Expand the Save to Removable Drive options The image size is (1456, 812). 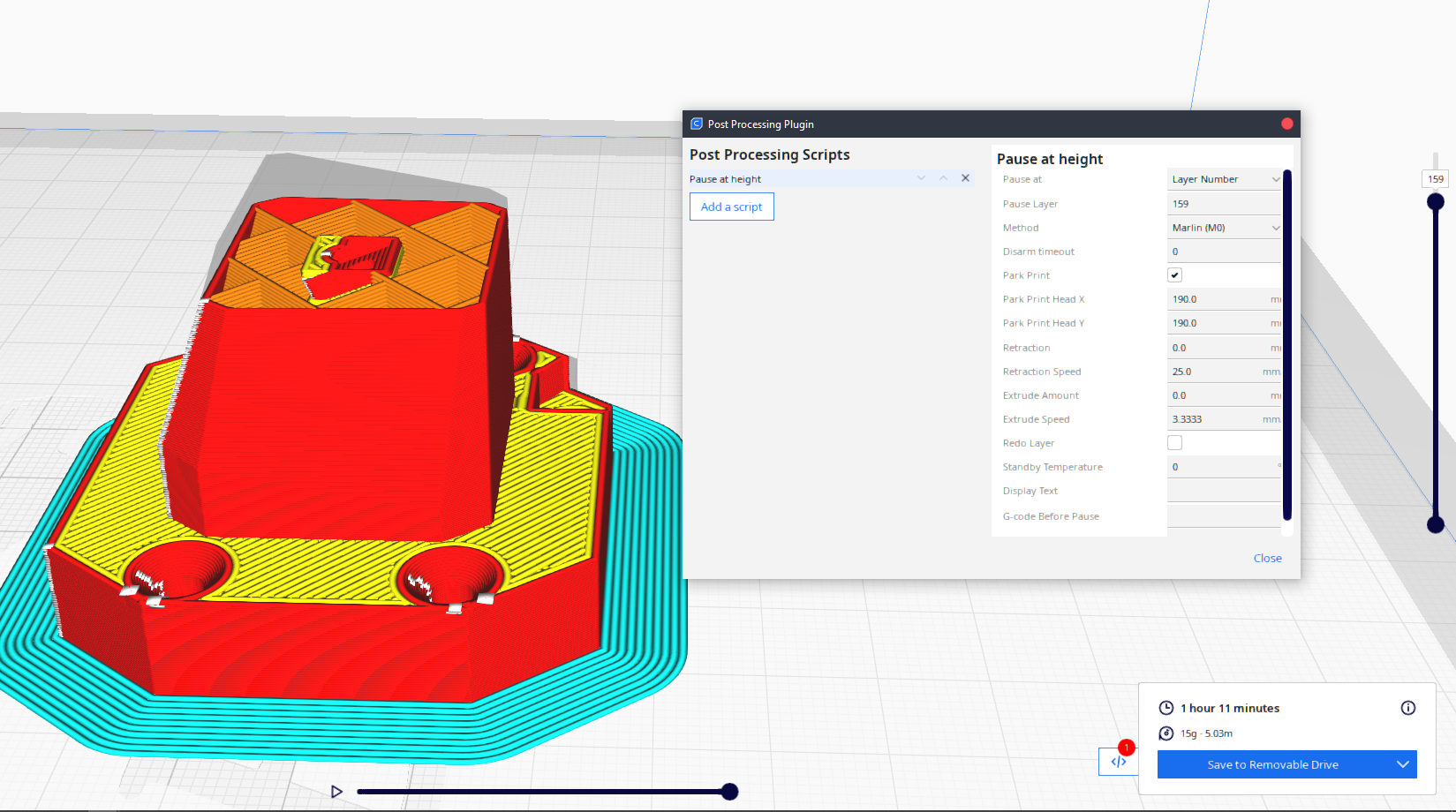pos(1402,764)
